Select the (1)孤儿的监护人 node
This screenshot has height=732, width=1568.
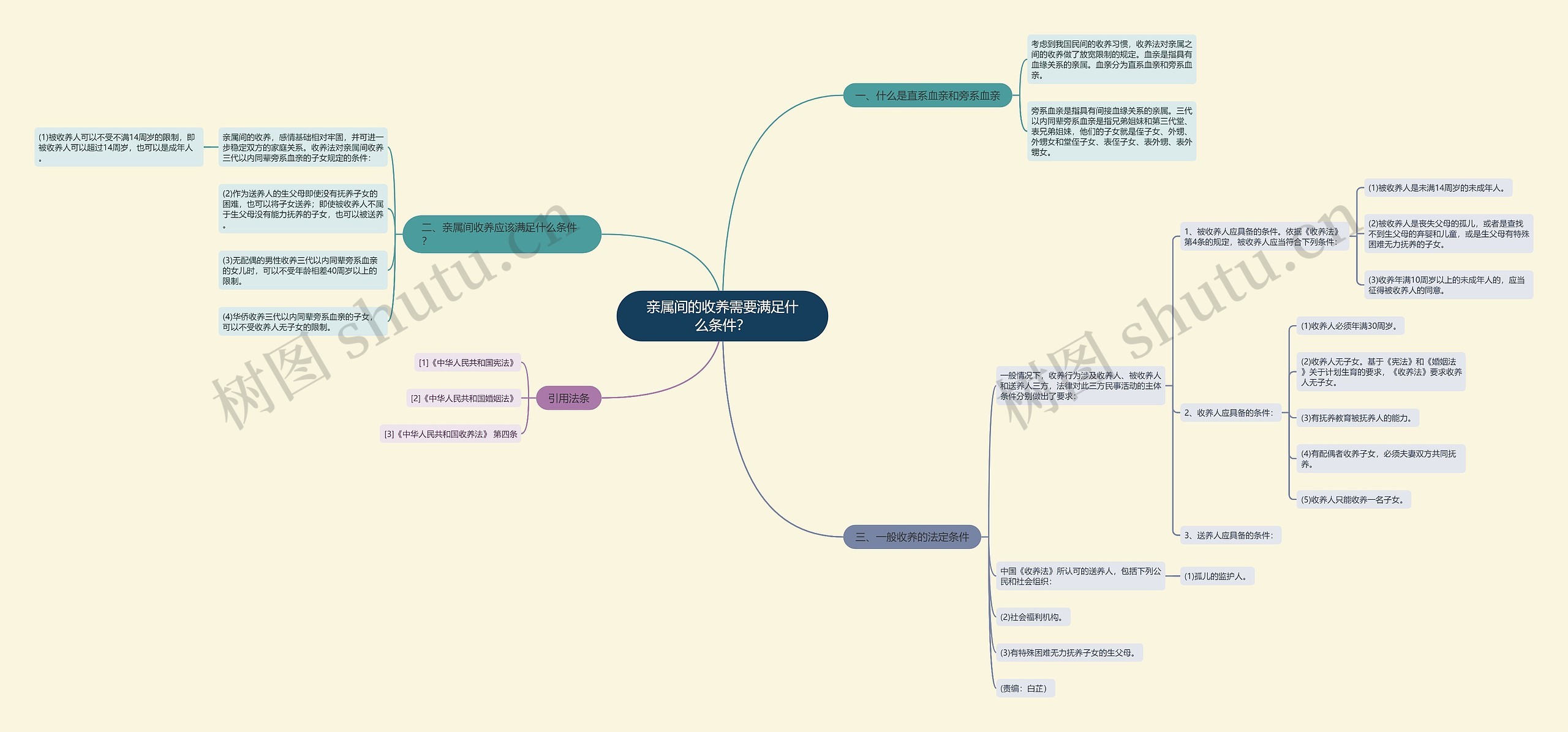1217,576
